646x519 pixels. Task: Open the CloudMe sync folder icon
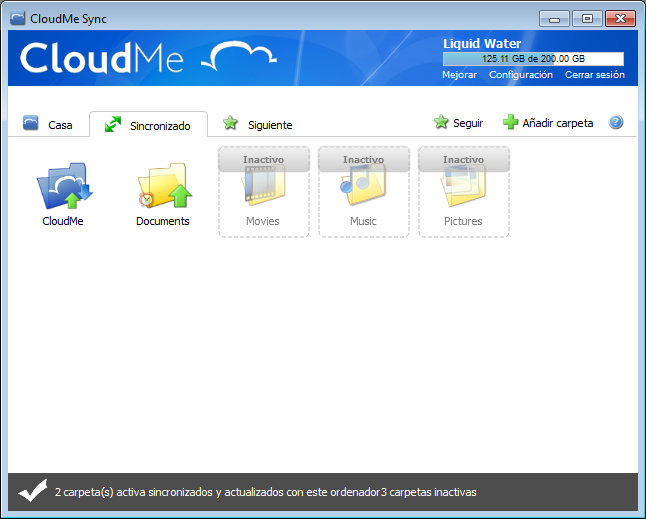(x=65, y=186)
